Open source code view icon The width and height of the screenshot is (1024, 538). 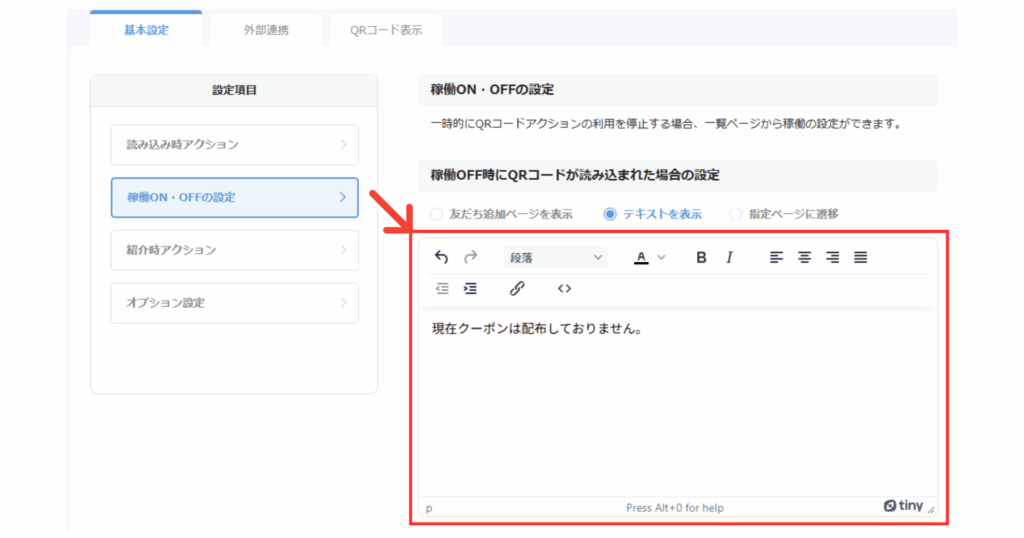(564, 289)
